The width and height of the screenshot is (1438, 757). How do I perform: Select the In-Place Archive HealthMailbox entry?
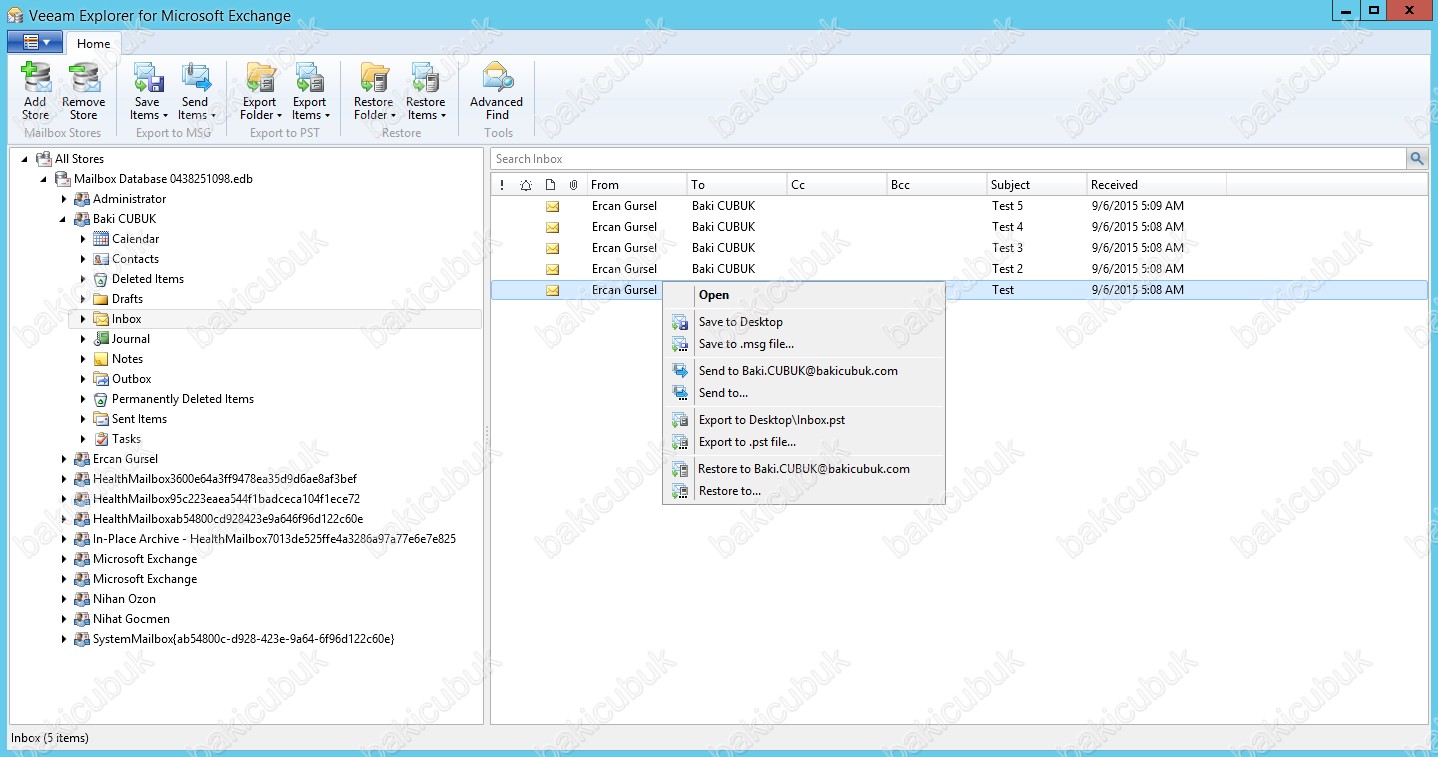[274, 539]
